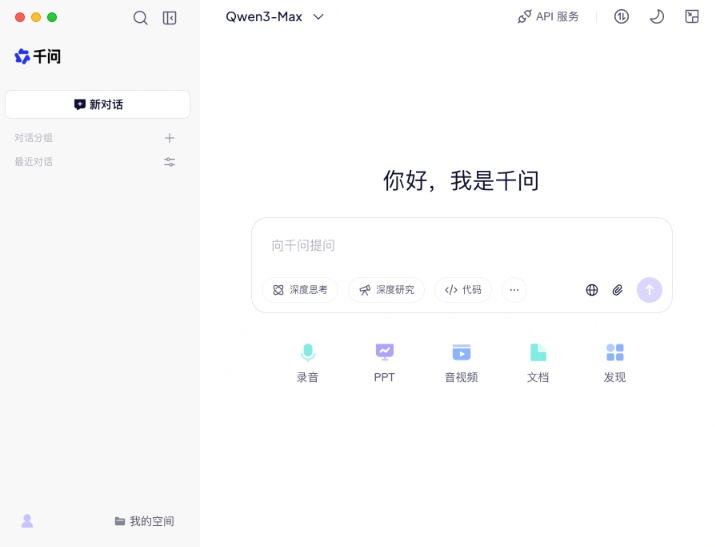Click the purple send arrow button

click(x=649, y=290)
